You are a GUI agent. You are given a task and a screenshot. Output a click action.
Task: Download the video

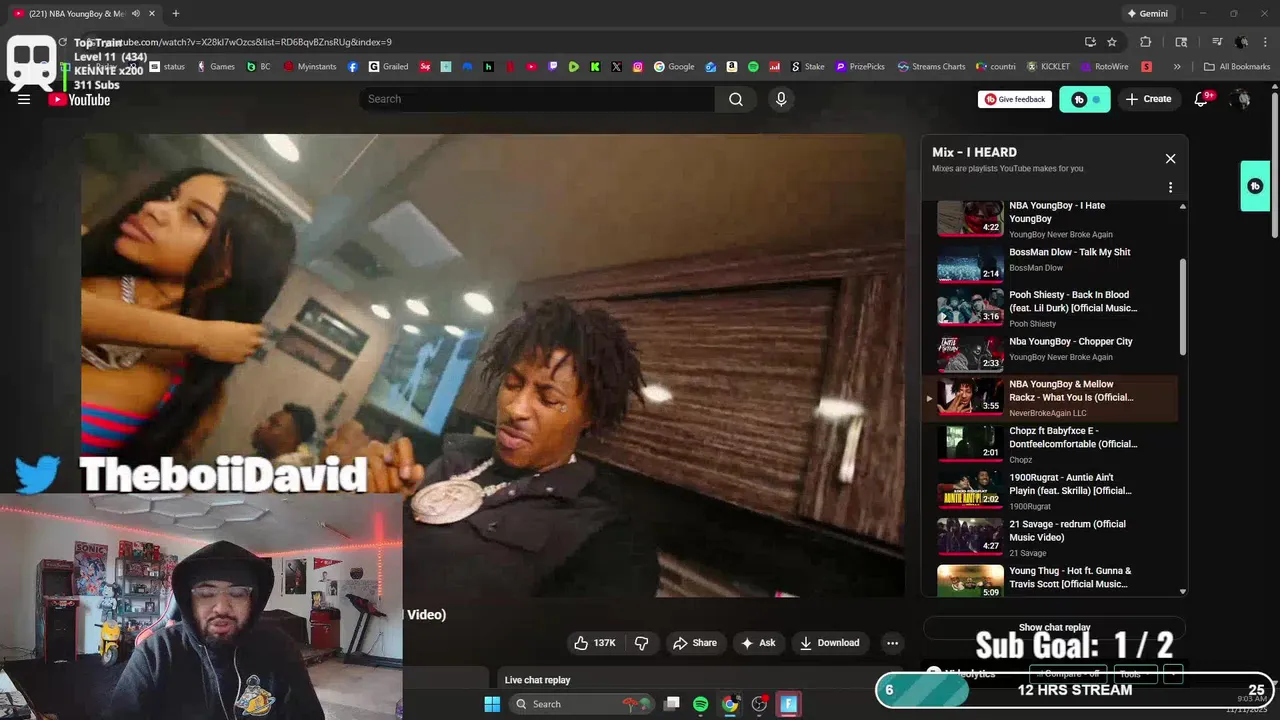coord(830,643)
